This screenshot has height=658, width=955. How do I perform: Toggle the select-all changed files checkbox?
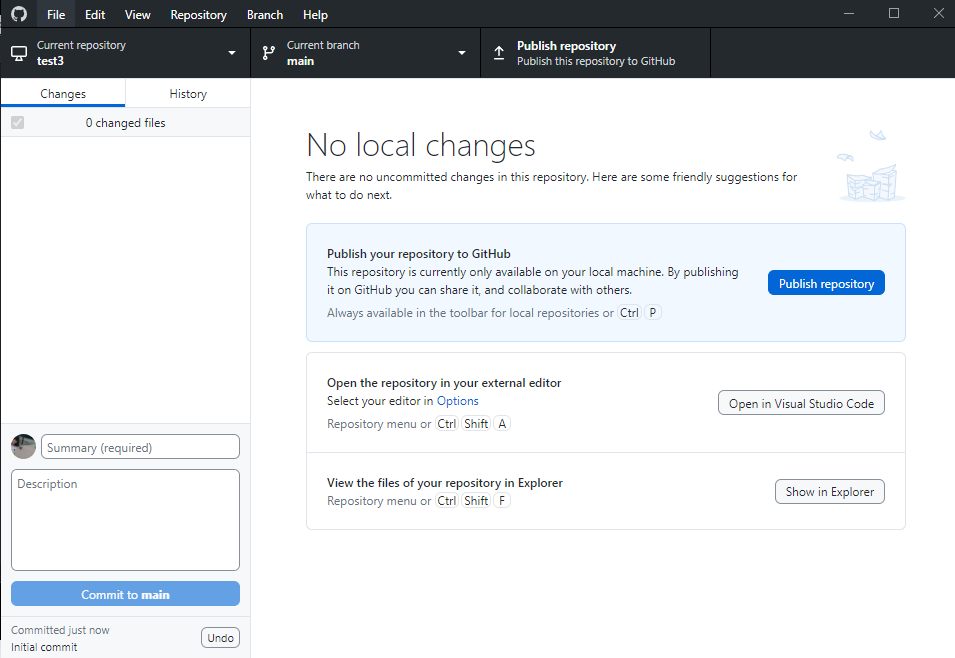18,122
